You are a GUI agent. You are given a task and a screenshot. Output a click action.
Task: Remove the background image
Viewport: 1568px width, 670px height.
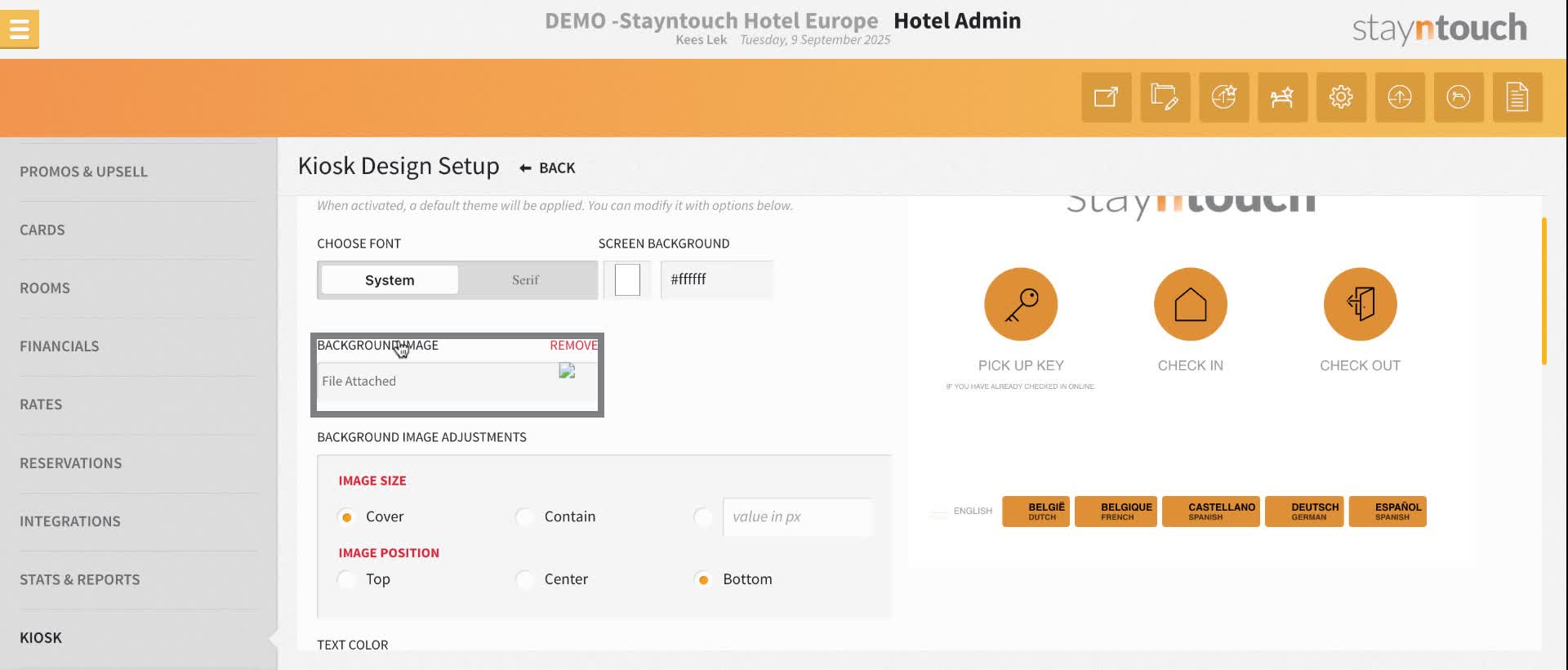point(573,346)
